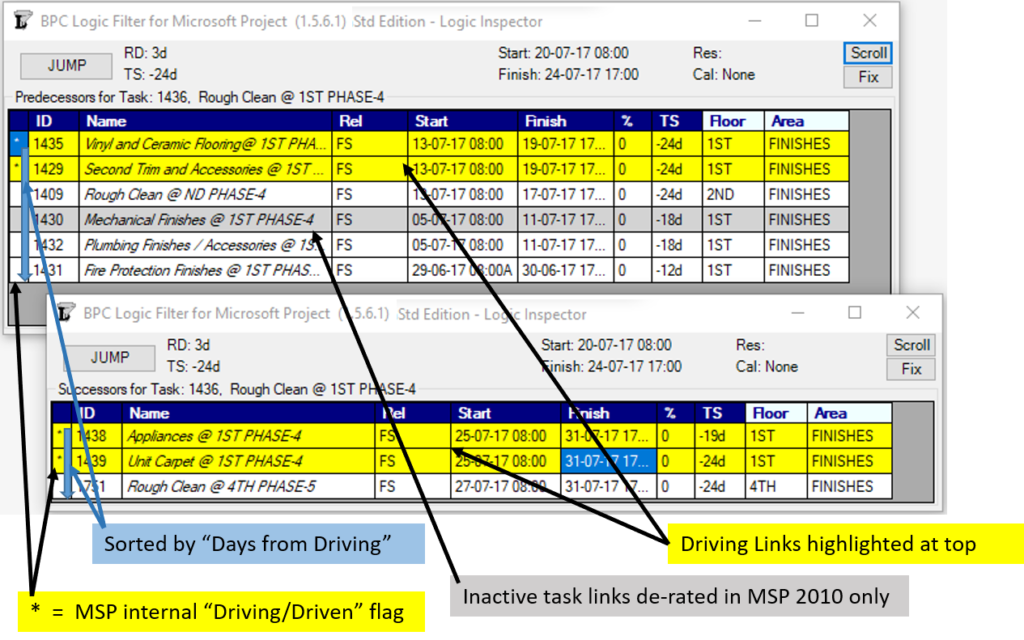This screenshot has height=640, width=1024.
Task: Click the BPC funnel icon on the top window
Action: pyautogui.click(x=22, y=20)
